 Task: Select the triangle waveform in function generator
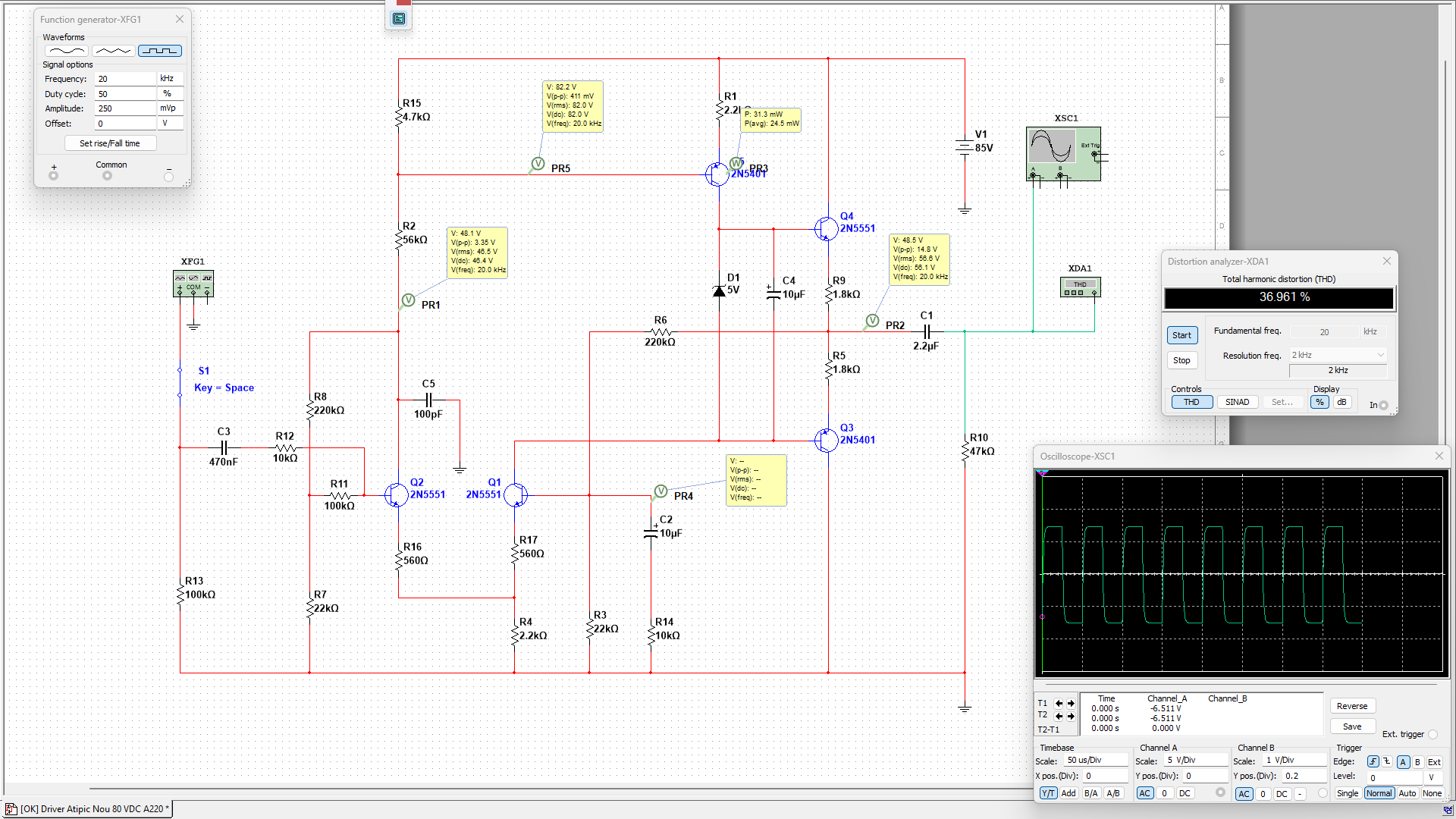point(114,51)
